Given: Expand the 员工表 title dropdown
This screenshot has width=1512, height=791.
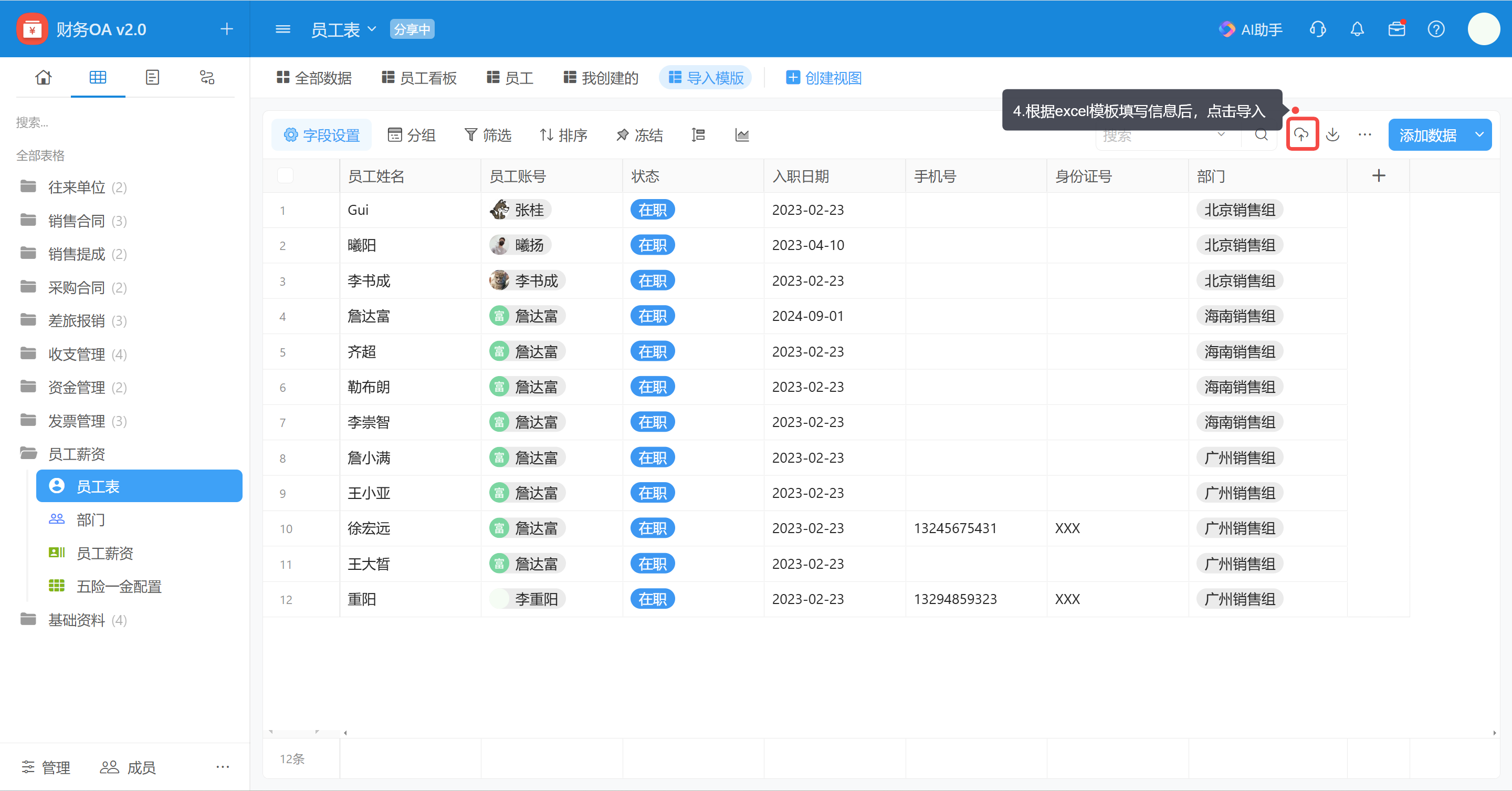Looking at the screenshot, I should pos(372,29).
